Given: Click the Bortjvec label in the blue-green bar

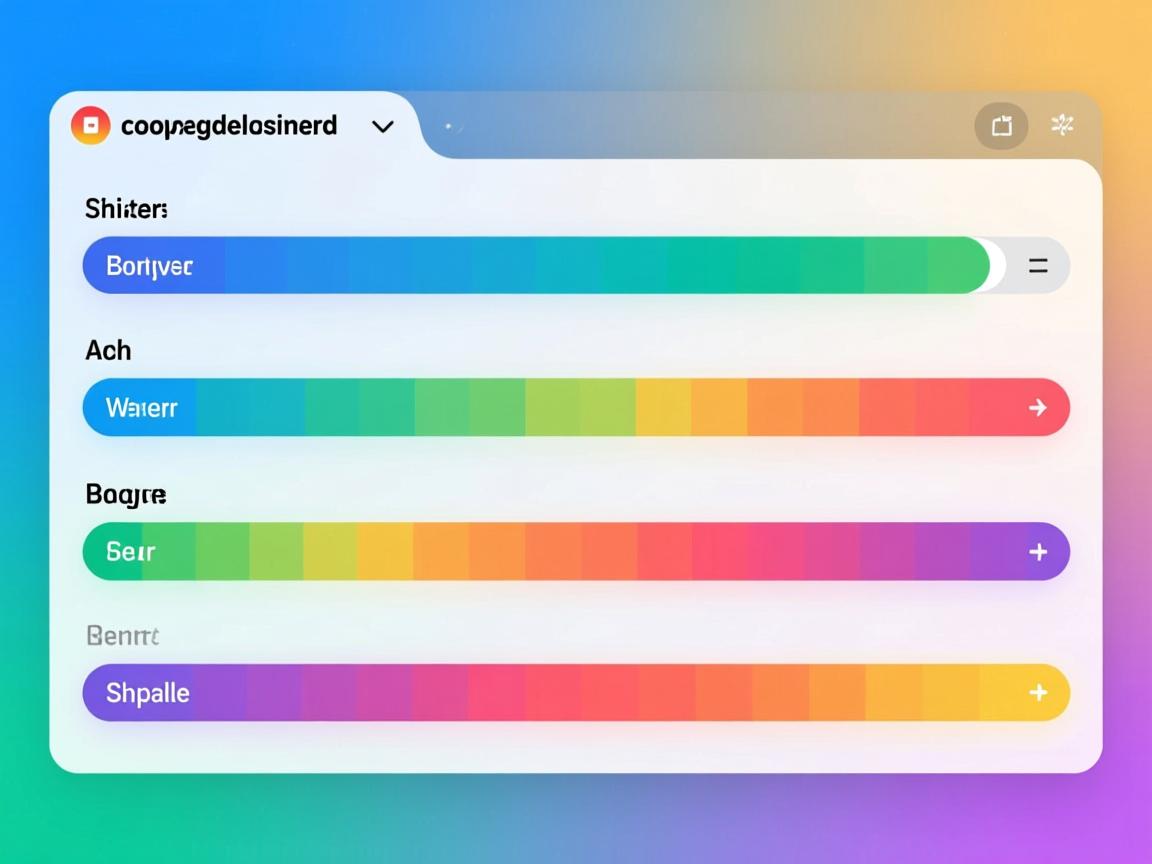Looking at the screenshot, I should click(149, 267).
